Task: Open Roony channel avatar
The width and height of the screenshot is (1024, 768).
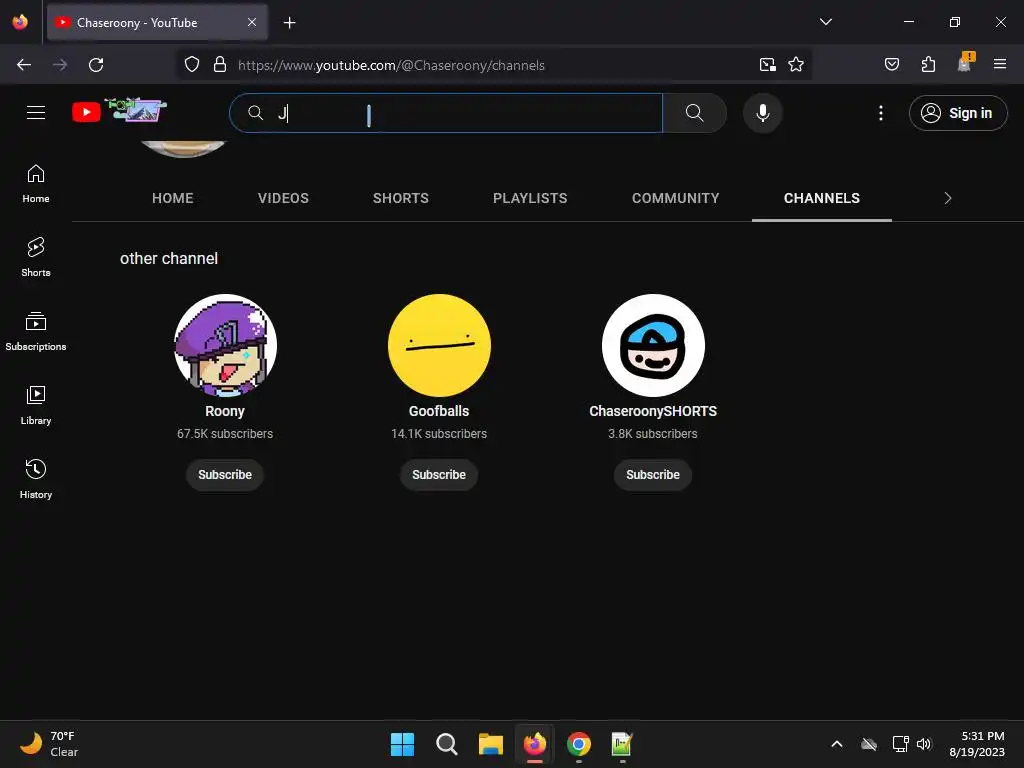Action: [225, 345]
